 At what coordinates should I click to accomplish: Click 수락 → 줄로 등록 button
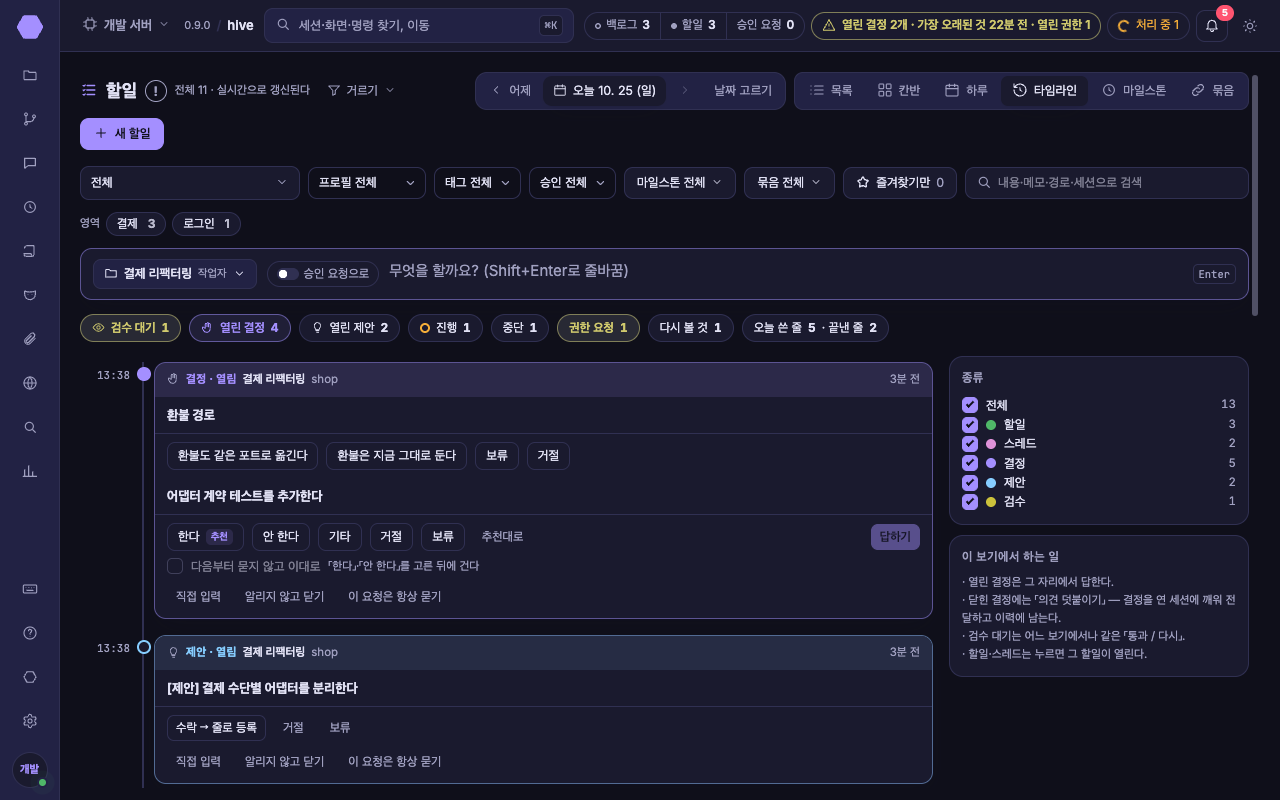(x=217, y=728)
